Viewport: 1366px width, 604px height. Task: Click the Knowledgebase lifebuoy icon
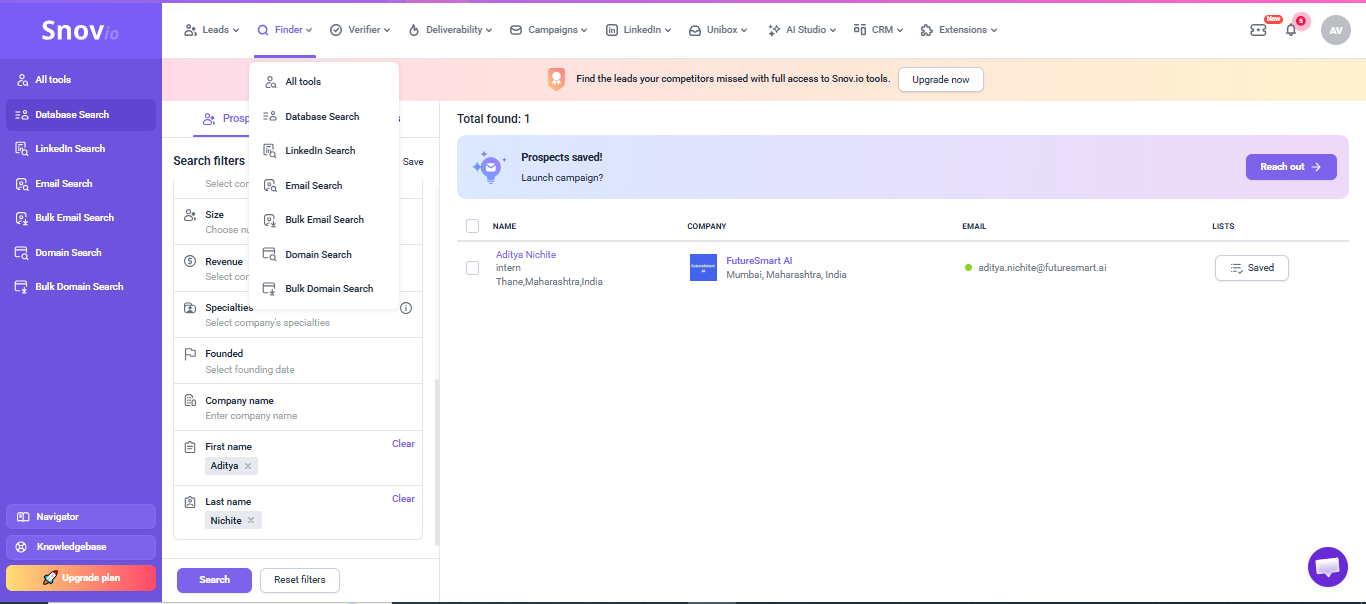click(22, 547)
